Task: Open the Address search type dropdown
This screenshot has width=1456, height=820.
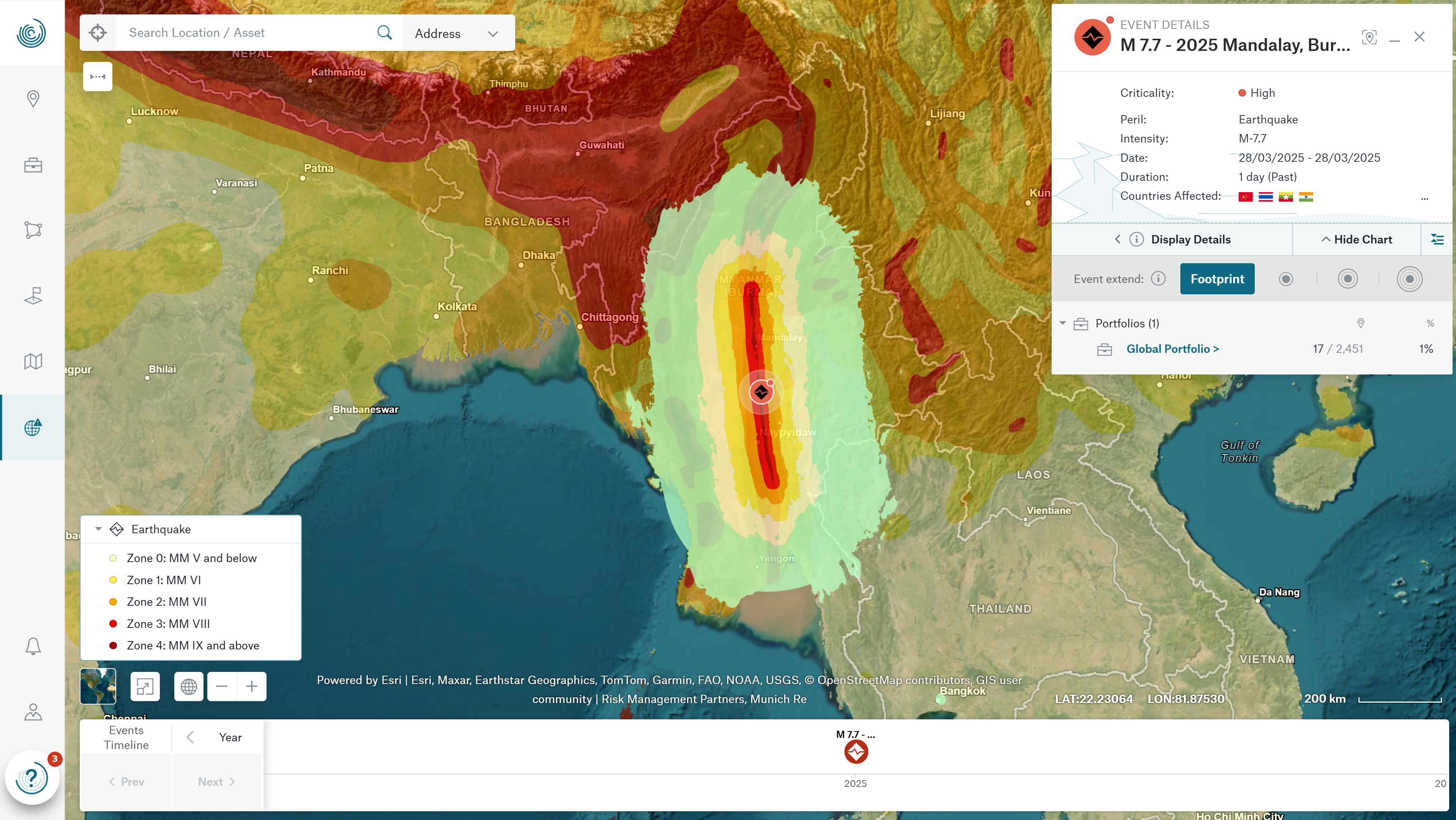Action: point(458,33)
